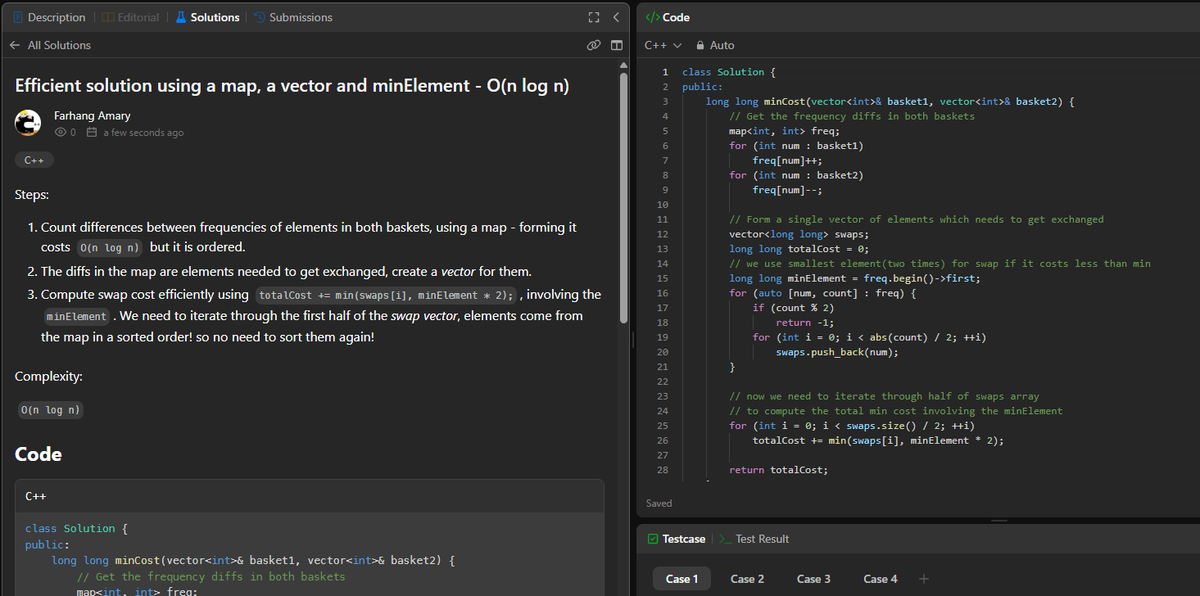Add a new test case with the plus icon

(x=923, y=578)
